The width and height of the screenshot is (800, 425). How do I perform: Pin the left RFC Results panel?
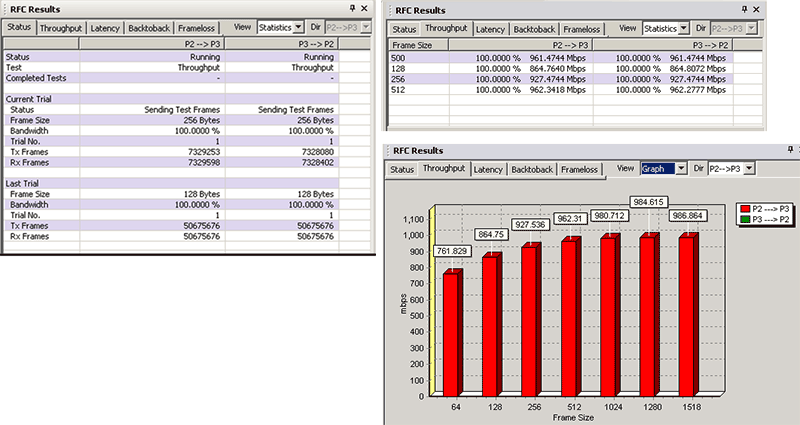(x=353, y=8)
